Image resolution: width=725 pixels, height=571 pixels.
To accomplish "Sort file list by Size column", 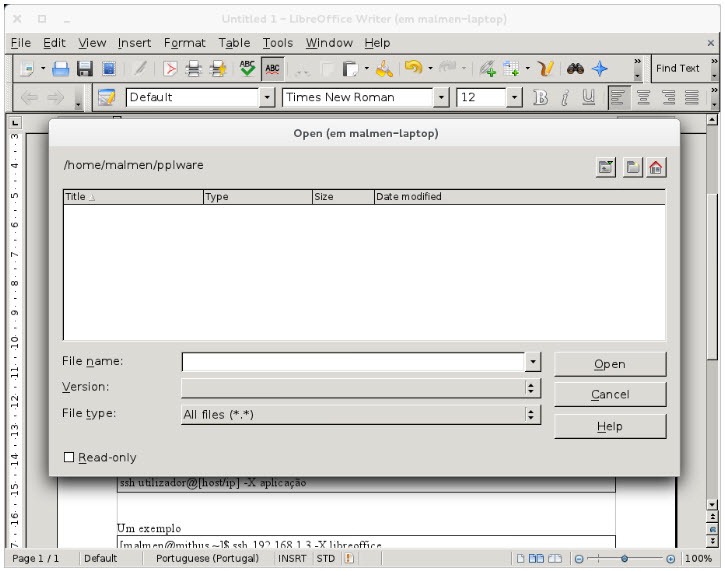I will point(343,197).
